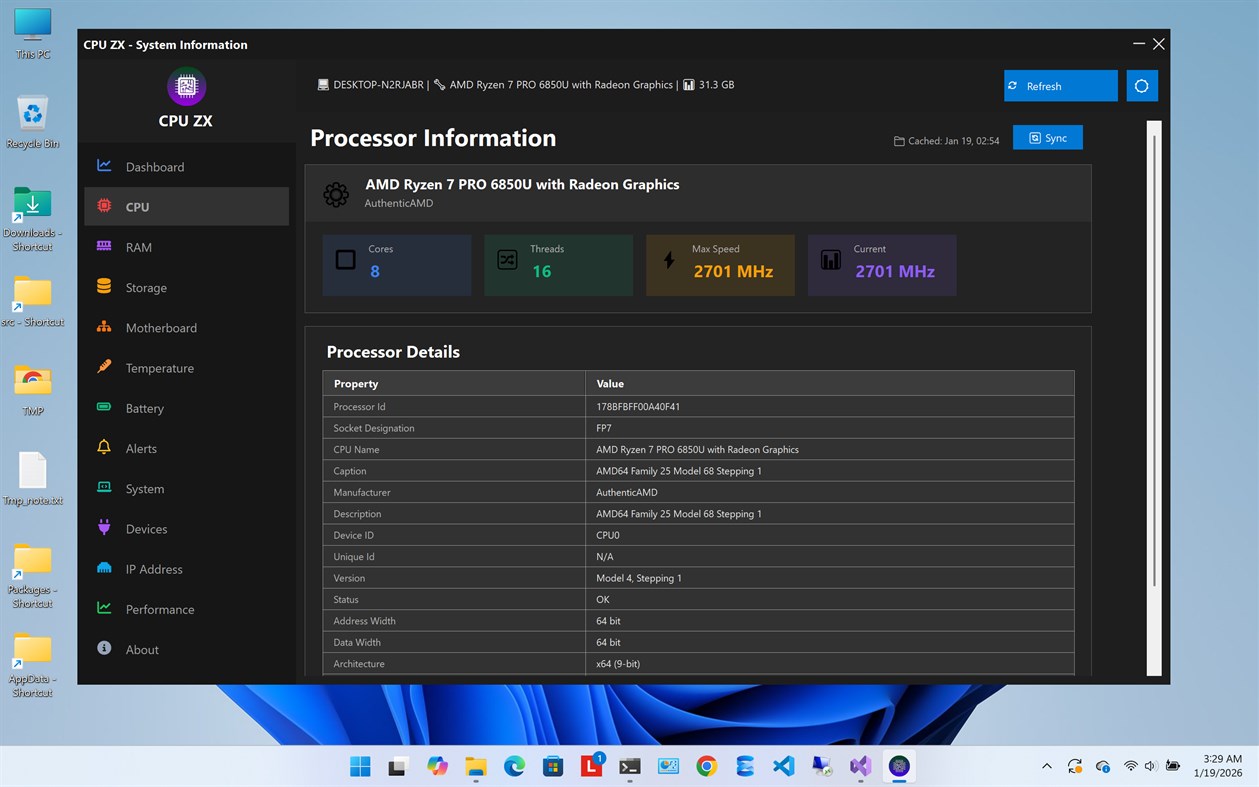
Task: Launch Chrome from the taskbar
Action: pos(706,766)
